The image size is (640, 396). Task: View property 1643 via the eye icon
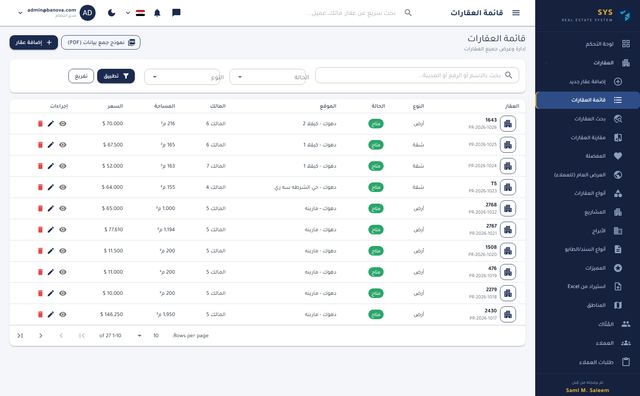coord(62,123)
